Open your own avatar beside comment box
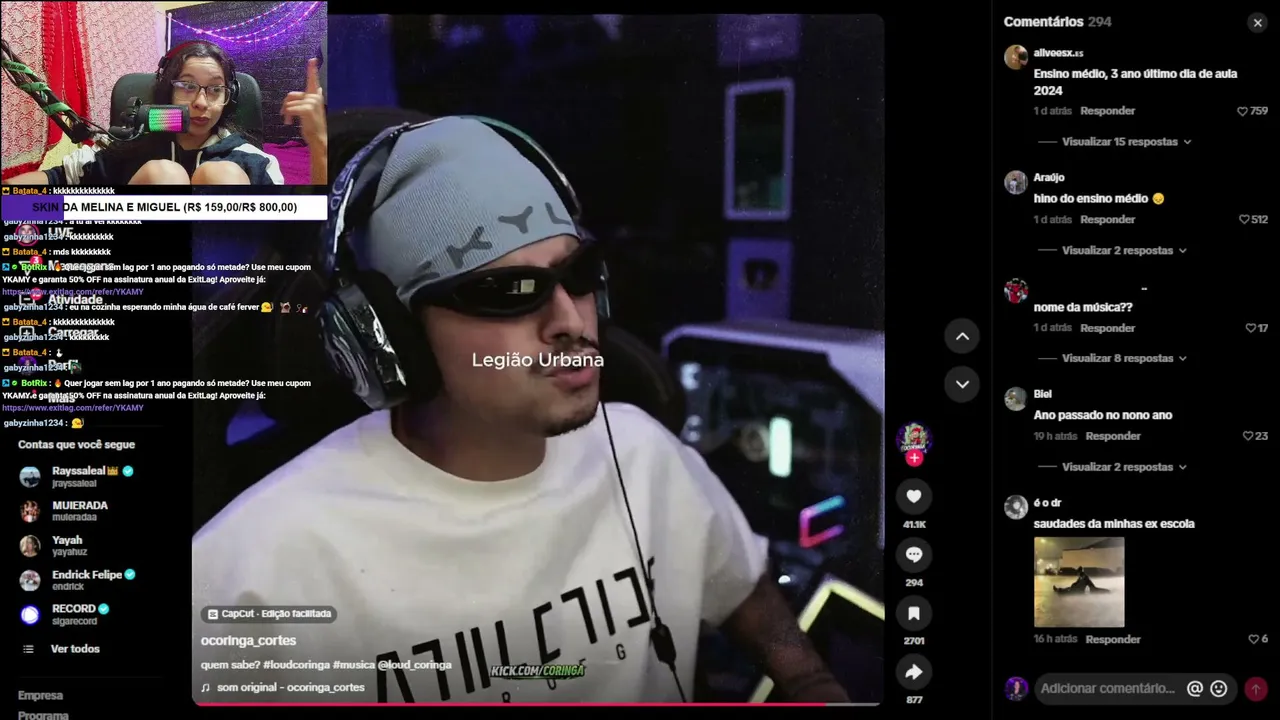 tap(1016, 688)
